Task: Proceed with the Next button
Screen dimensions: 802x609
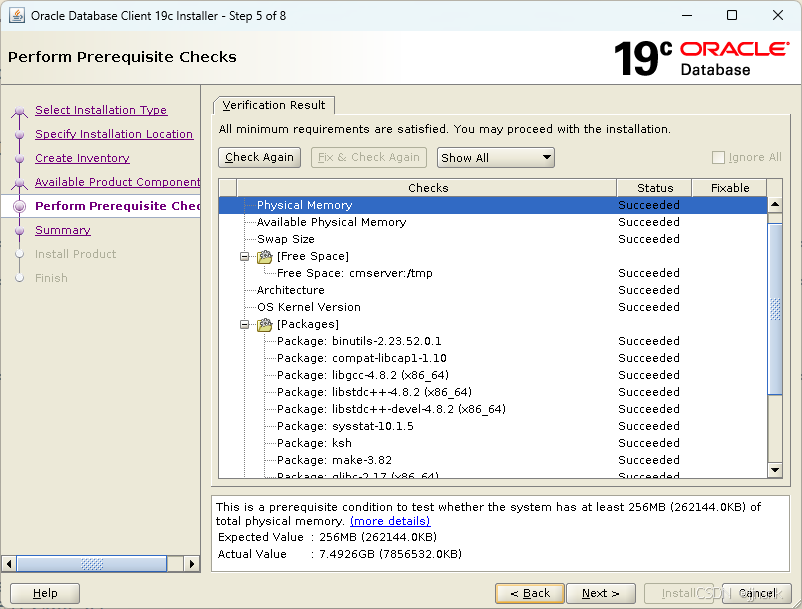Action: (x=600, y=593)
